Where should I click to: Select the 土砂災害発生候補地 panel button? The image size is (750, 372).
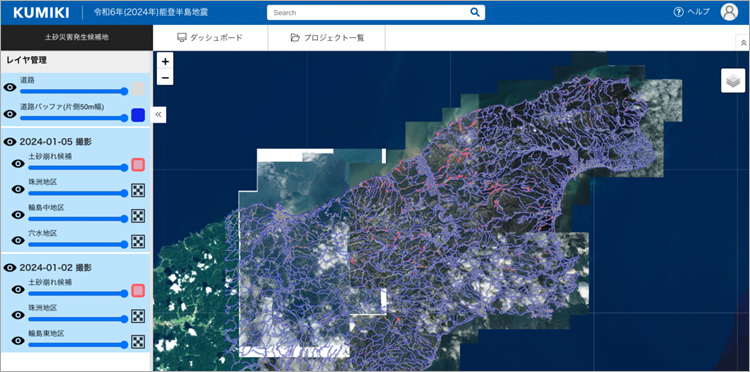coord(77,37)
